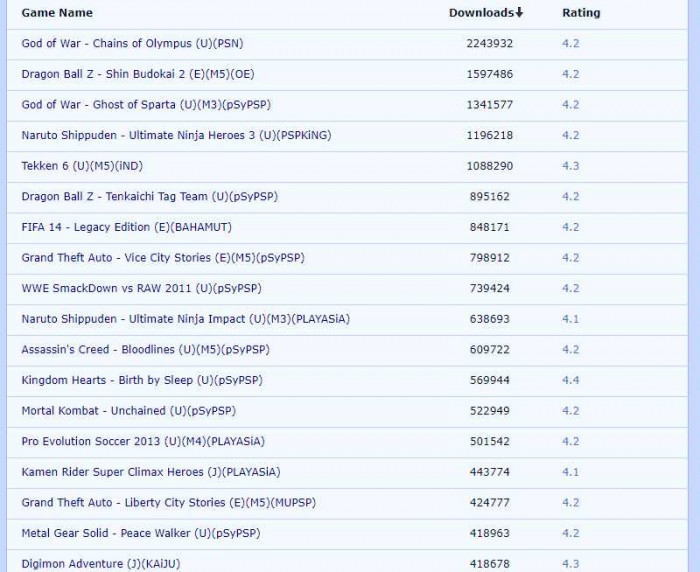Open Digimon Adventure (J)(KAiJU) link
The image size is (700, 572).
point(101,564)
